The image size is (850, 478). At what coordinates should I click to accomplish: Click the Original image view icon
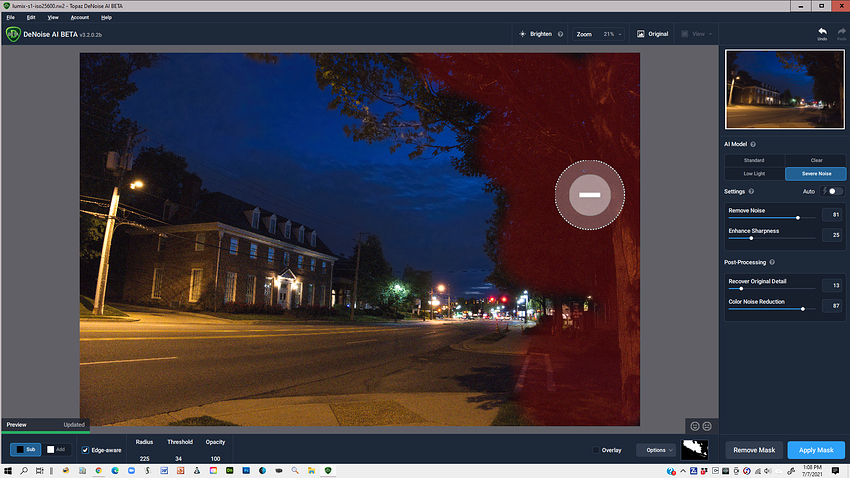(x=640, y=34)
